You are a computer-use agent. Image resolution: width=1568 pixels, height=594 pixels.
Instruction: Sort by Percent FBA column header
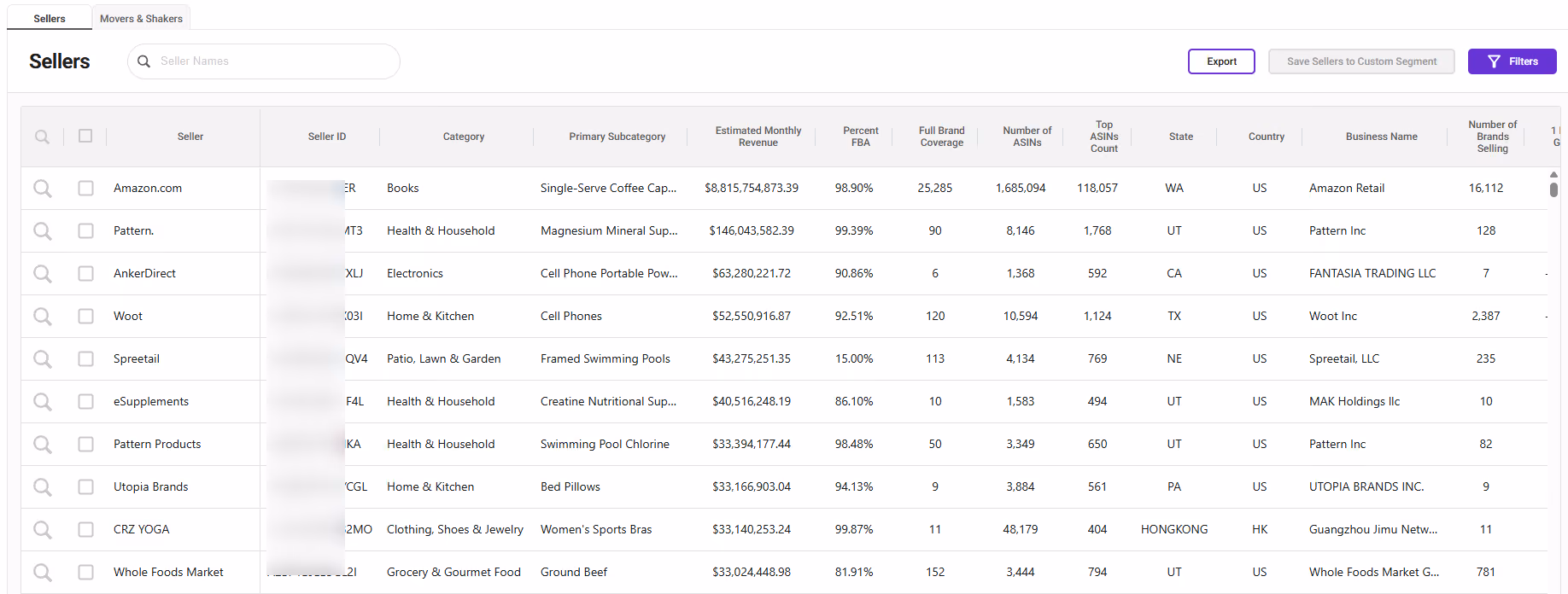pos(861,137)
